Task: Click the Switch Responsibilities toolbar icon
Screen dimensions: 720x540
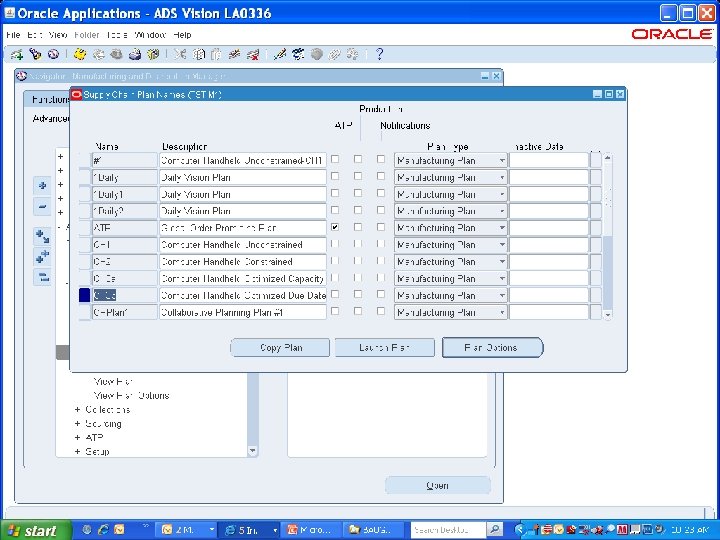Action: click(116, 54)
